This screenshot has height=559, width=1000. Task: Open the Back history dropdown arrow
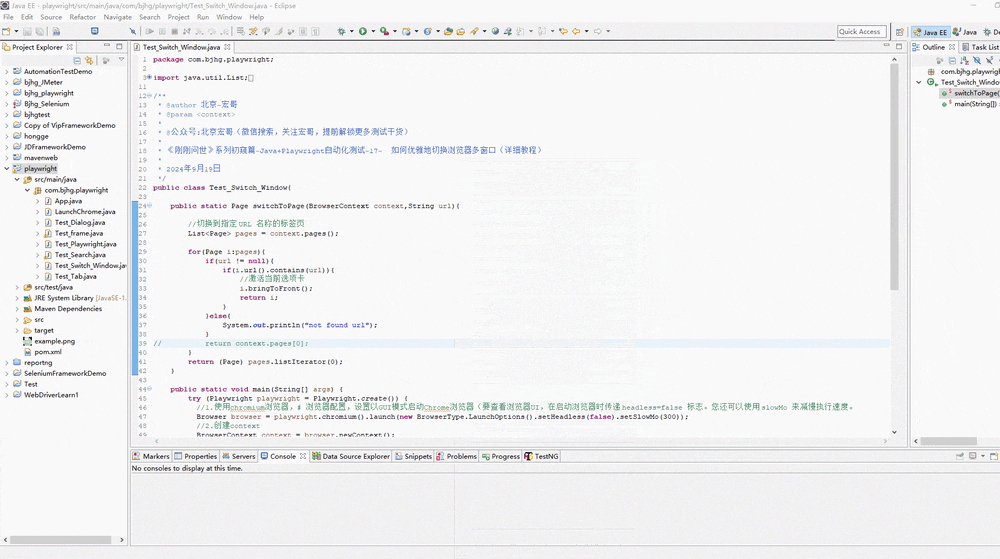click(x=586, y=31)
